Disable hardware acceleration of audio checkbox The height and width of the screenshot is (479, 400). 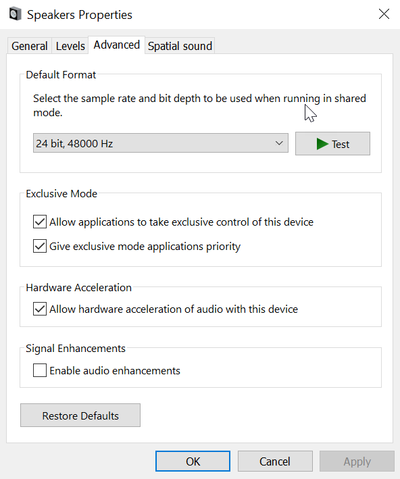[x=40, y=309]
